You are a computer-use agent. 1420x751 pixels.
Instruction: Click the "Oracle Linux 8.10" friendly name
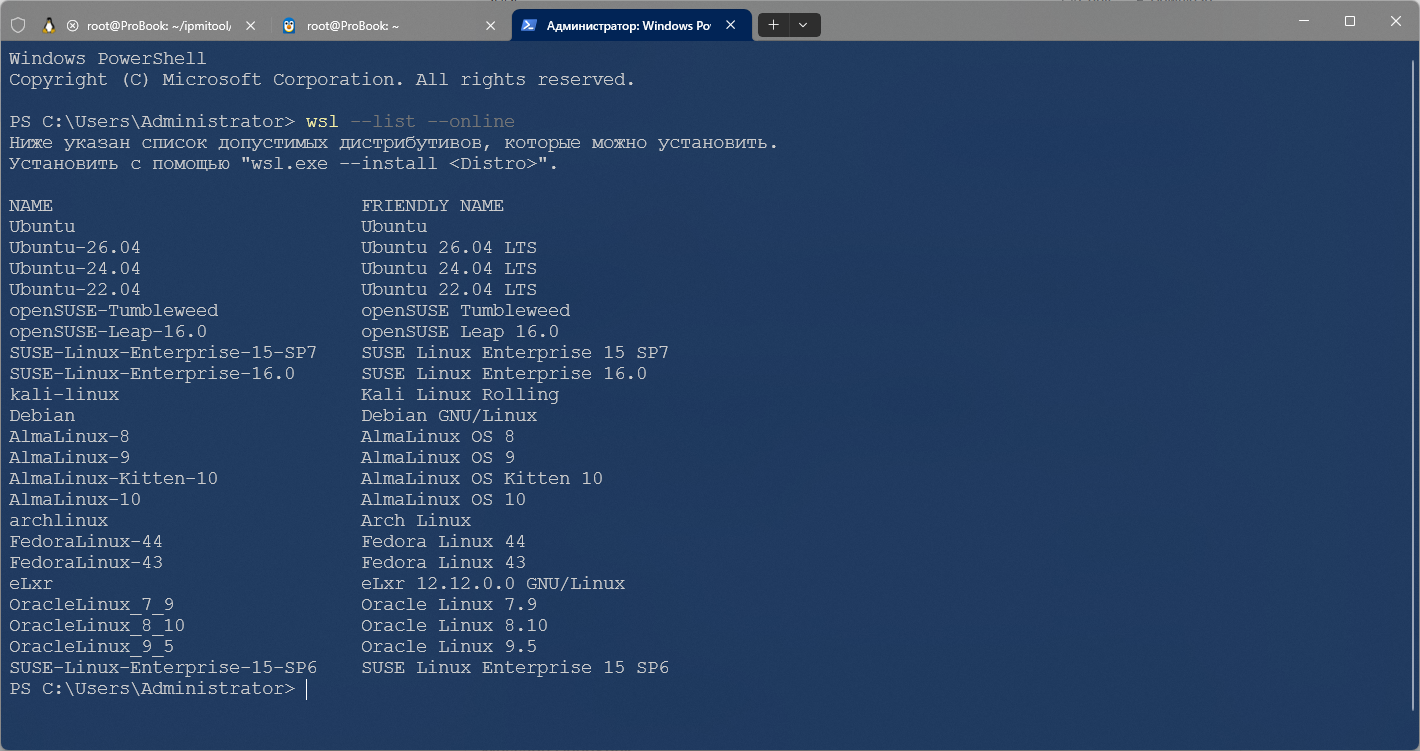click(455, 626)
